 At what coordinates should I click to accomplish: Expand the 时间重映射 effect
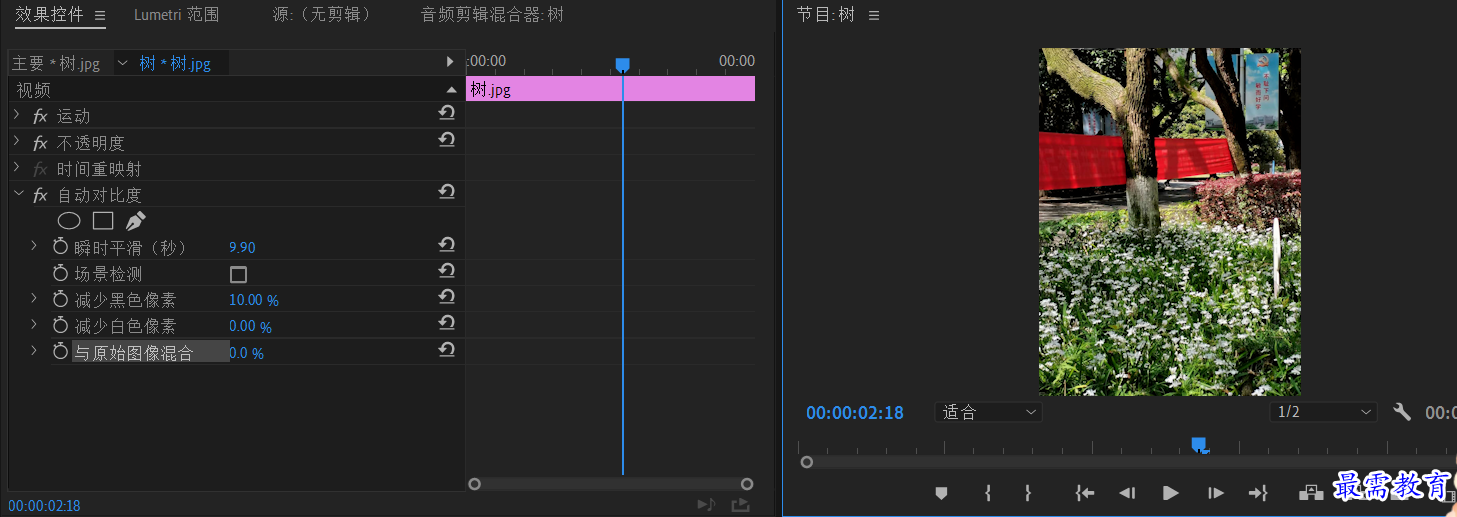coord(16,167)
